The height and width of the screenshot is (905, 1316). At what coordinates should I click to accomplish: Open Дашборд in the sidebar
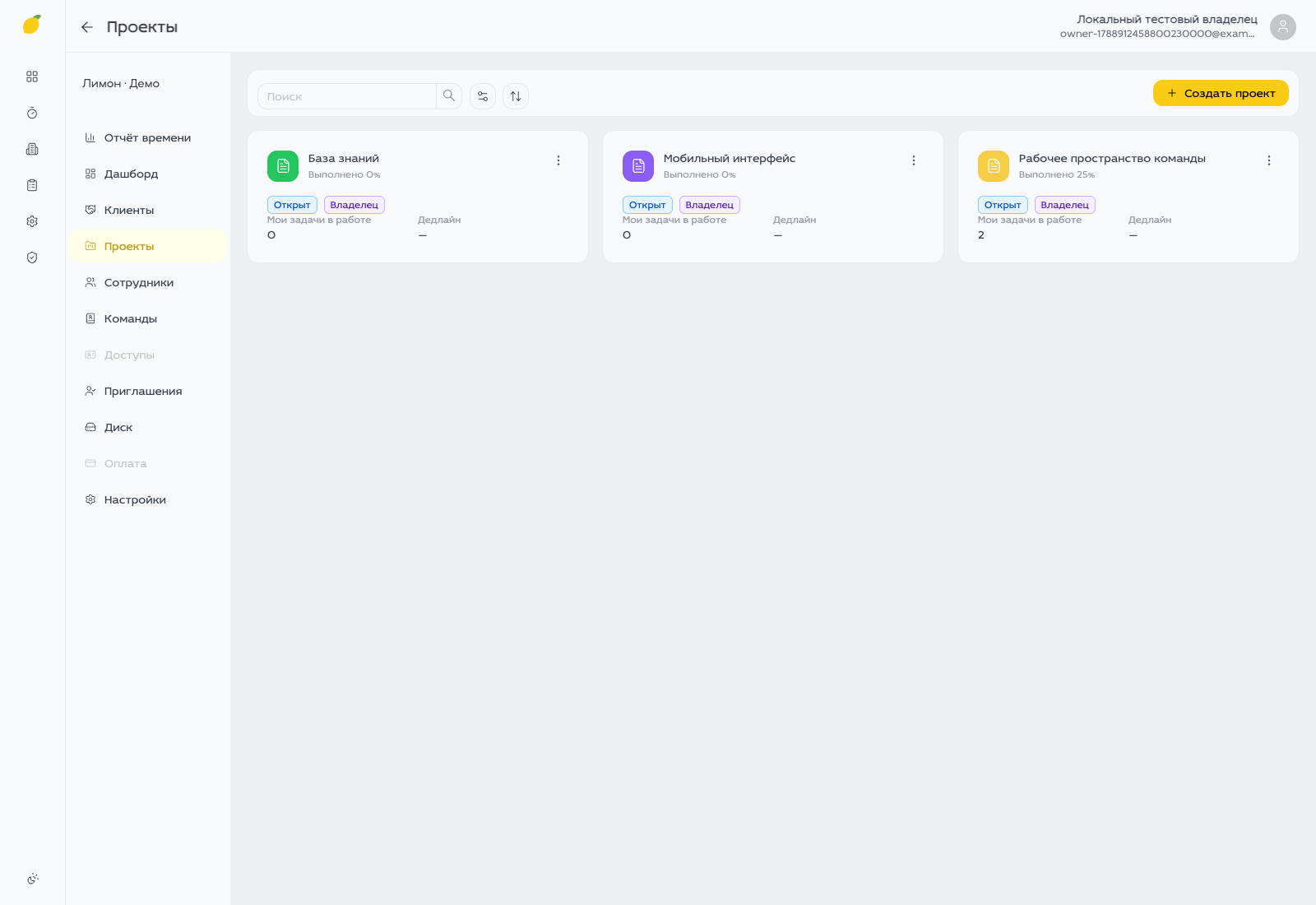[148, 174]
